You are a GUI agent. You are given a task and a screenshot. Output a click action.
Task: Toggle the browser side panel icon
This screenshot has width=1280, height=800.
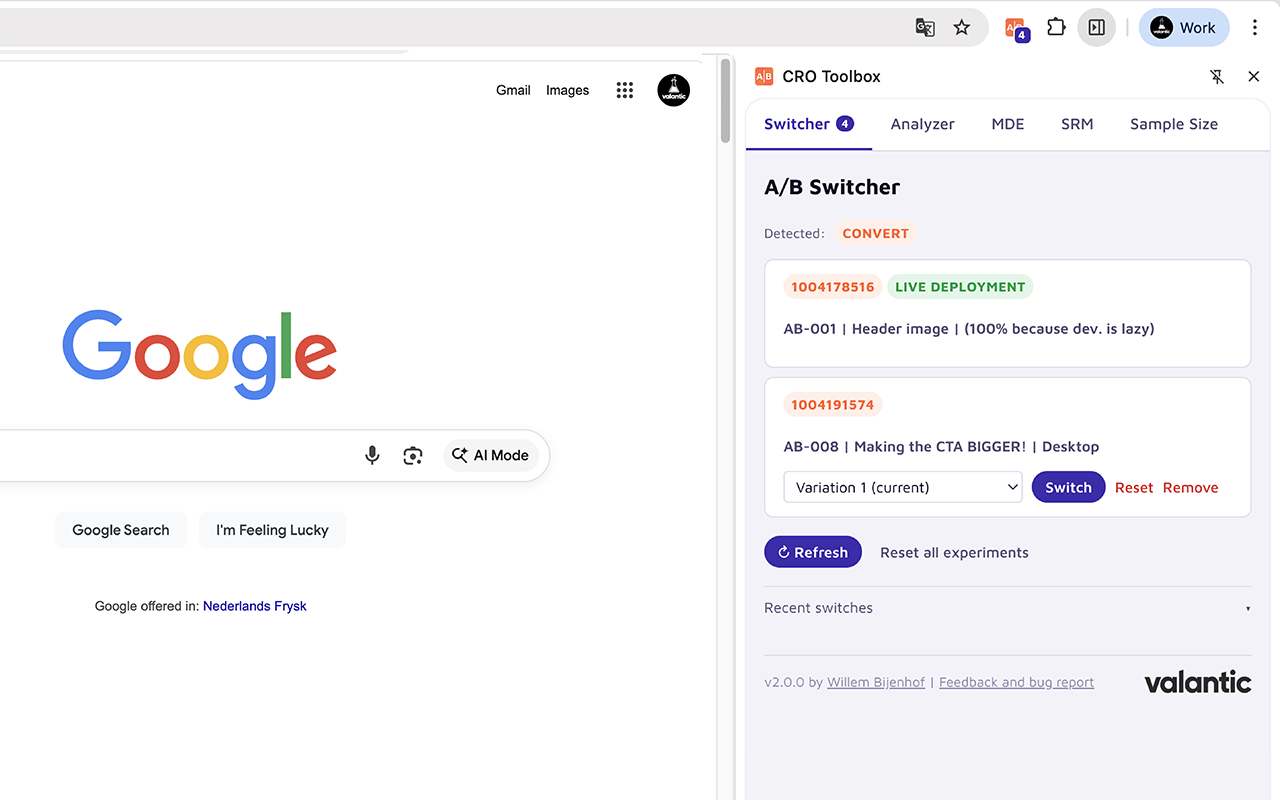click(1097, 28)
